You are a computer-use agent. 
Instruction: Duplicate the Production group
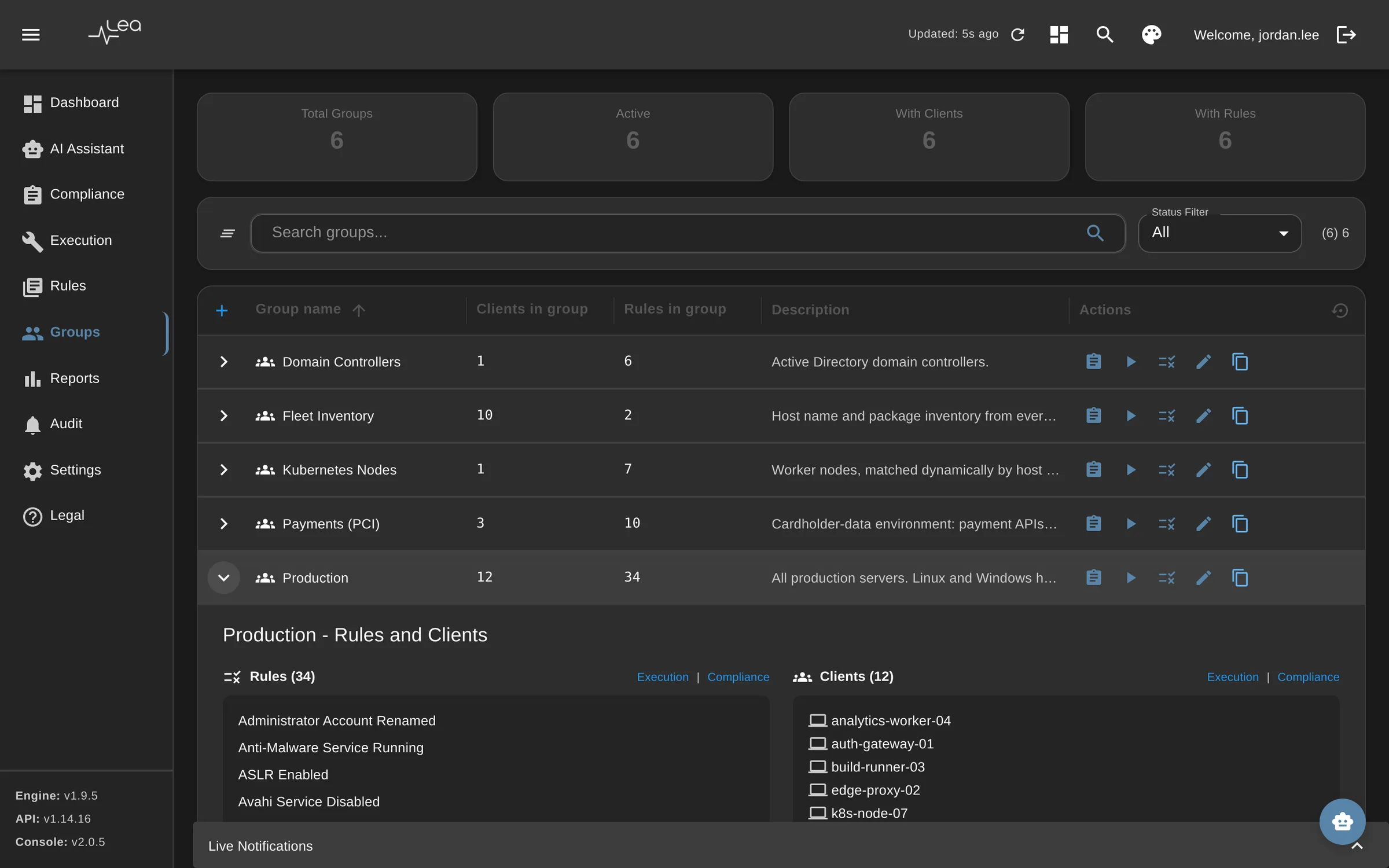(1240, 578)
